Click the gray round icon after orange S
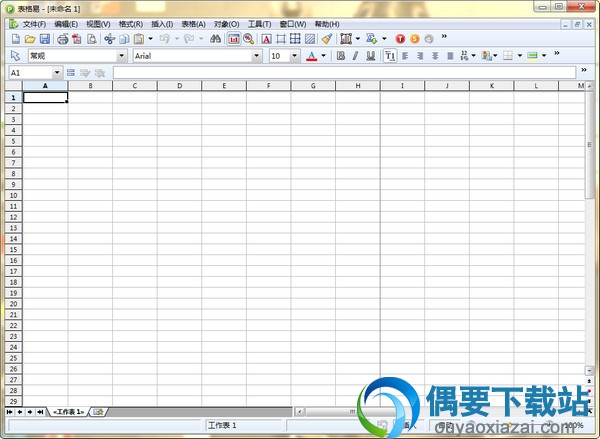The image size is (600, 439). coord(429,39)
